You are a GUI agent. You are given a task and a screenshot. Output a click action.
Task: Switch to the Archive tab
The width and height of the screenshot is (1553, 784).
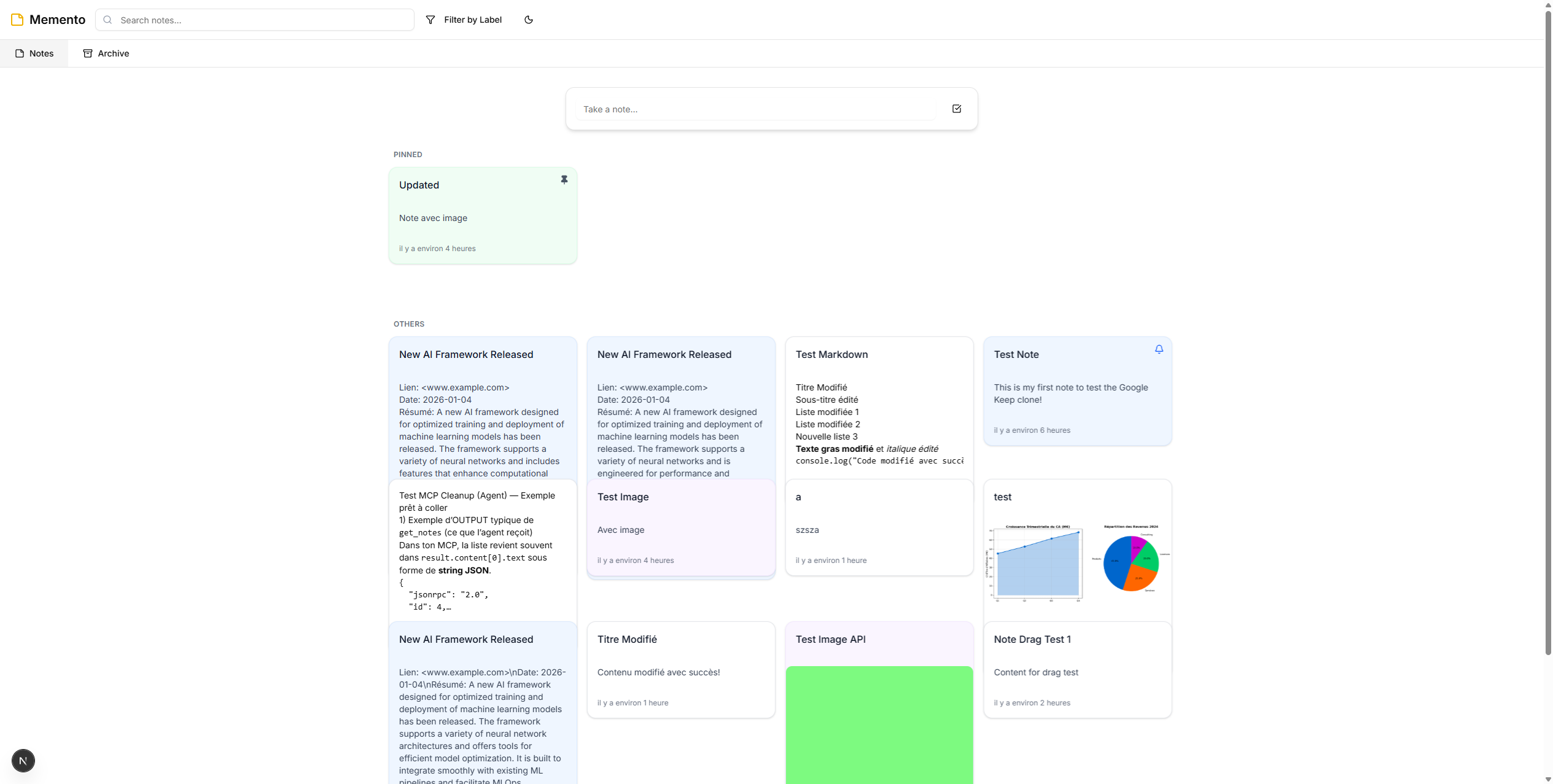coord(106,53)
